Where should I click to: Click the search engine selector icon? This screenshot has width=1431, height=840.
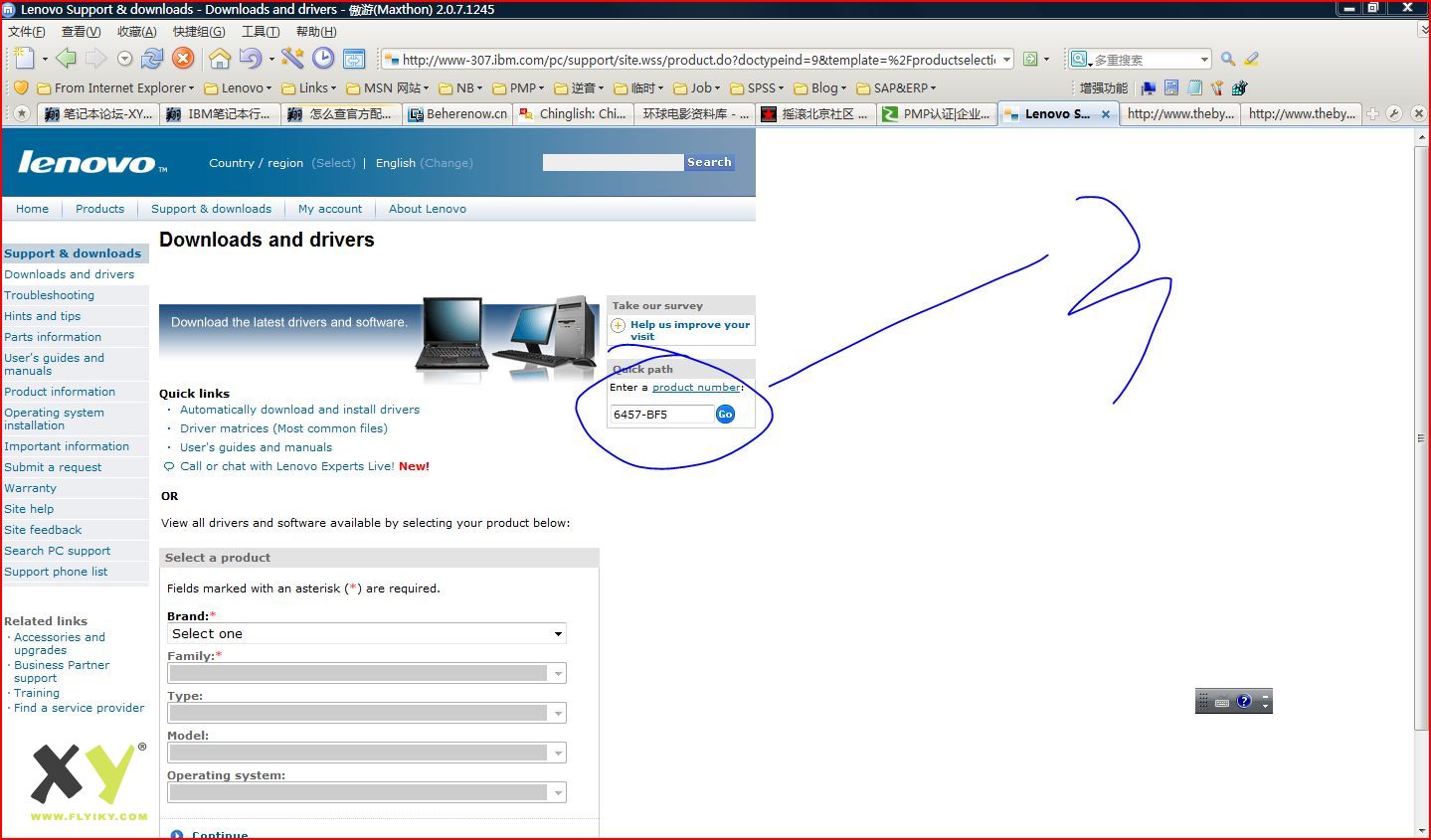1079,60
